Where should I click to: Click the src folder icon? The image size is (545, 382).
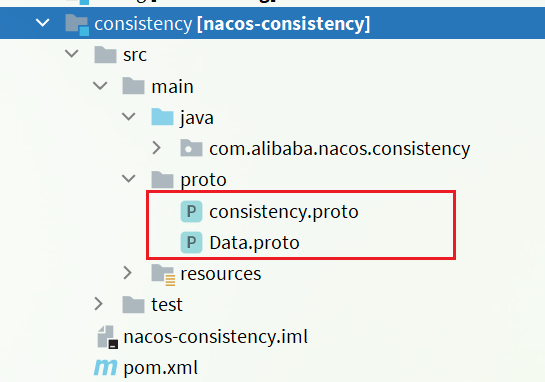tap(105, 55)
